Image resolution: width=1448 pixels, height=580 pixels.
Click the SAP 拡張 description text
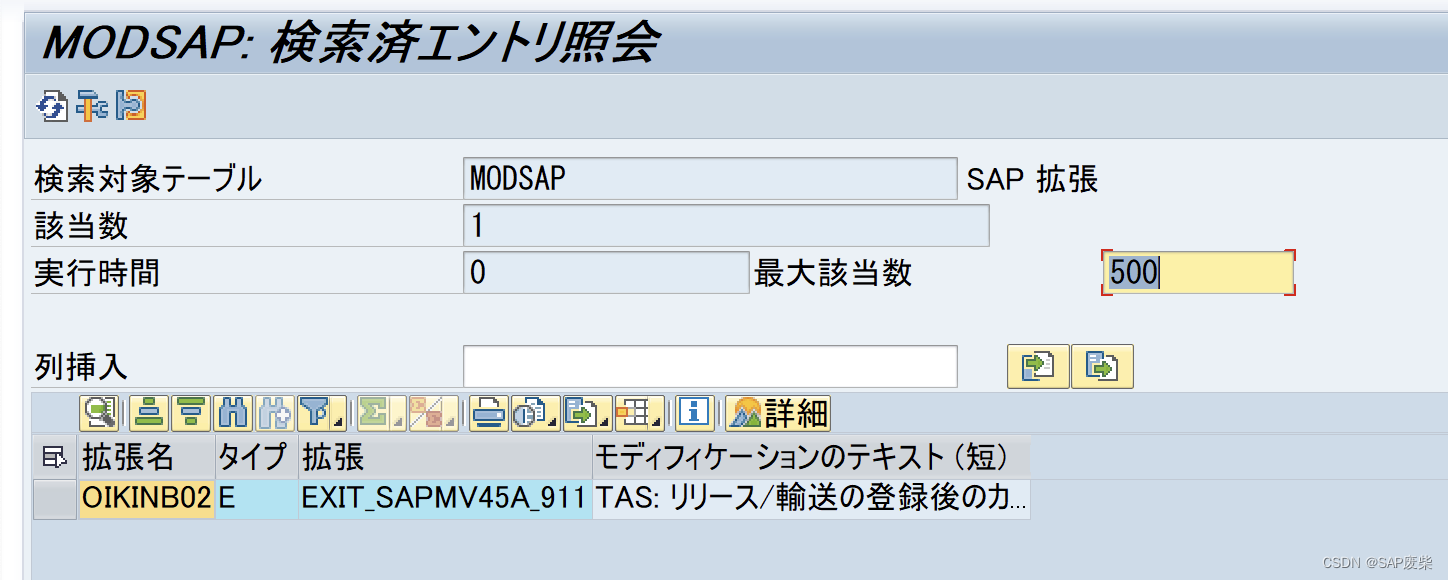coord(1032,180)
